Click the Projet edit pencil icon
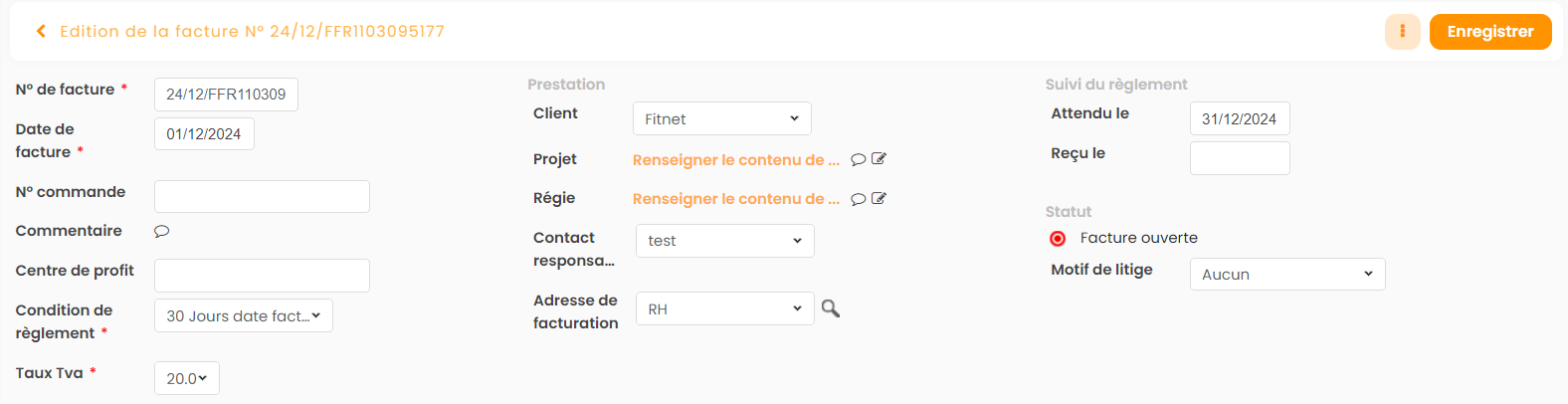 879,159
